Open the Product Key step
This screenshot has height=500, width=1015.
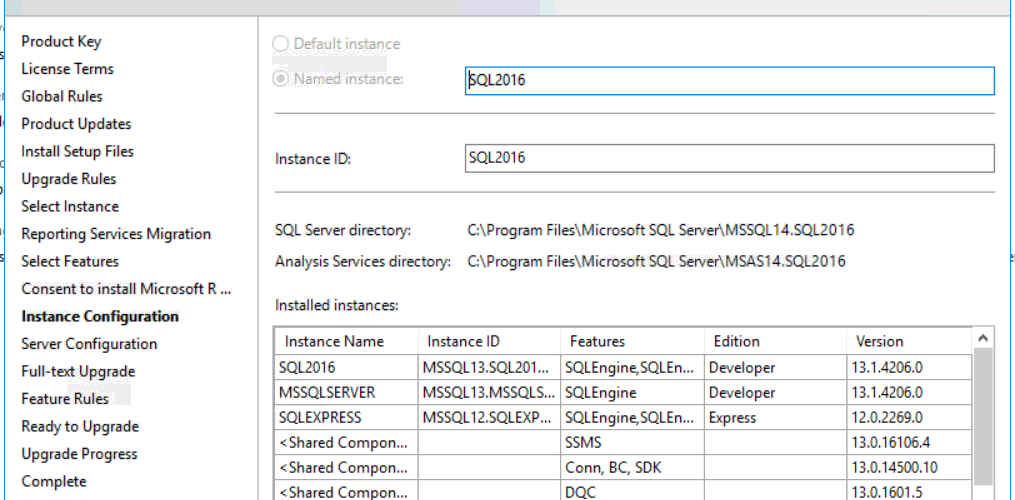61,42
